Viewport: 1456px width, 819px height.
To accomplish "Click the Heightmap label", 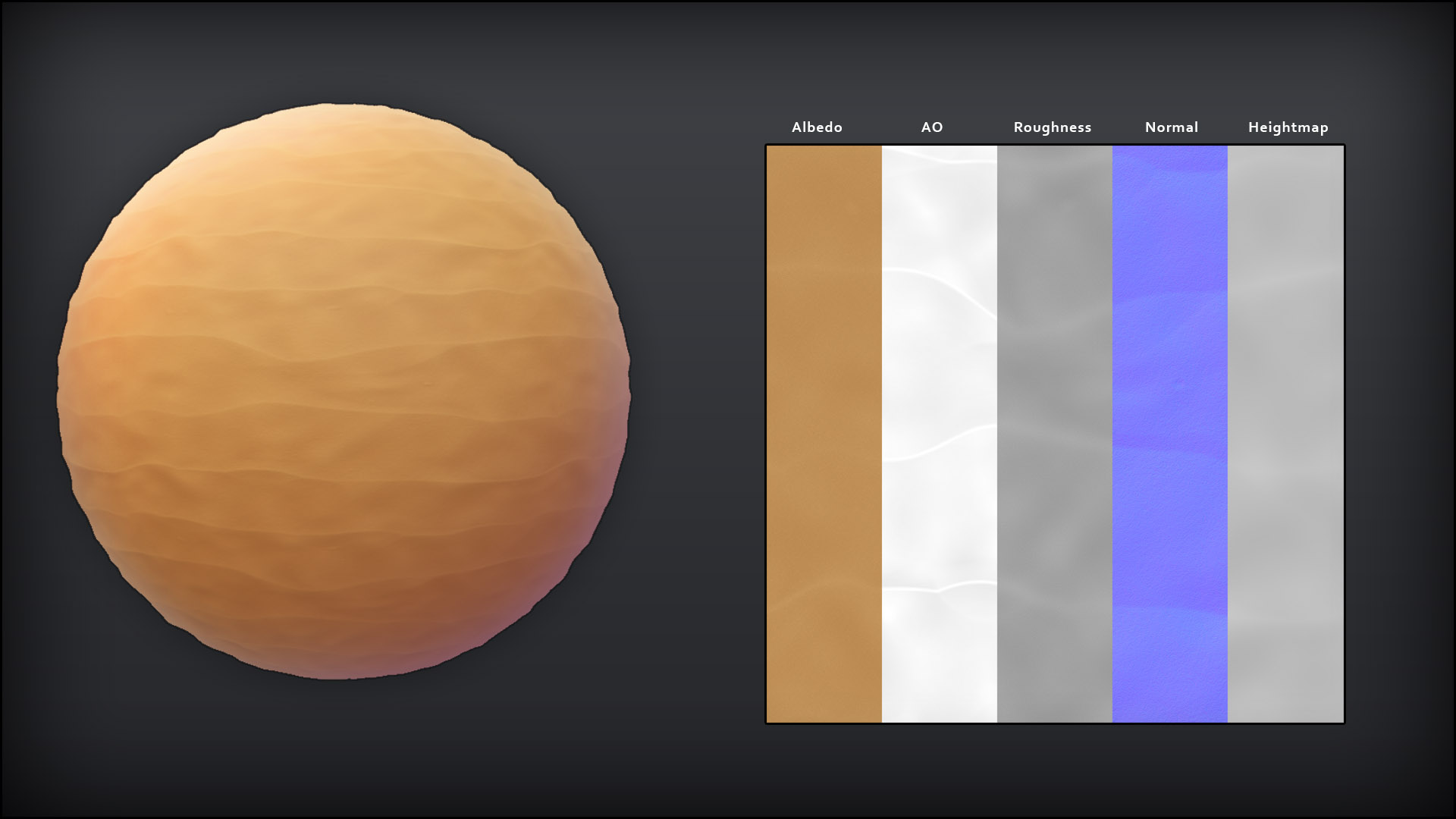I will click(x=1288, y=127).
